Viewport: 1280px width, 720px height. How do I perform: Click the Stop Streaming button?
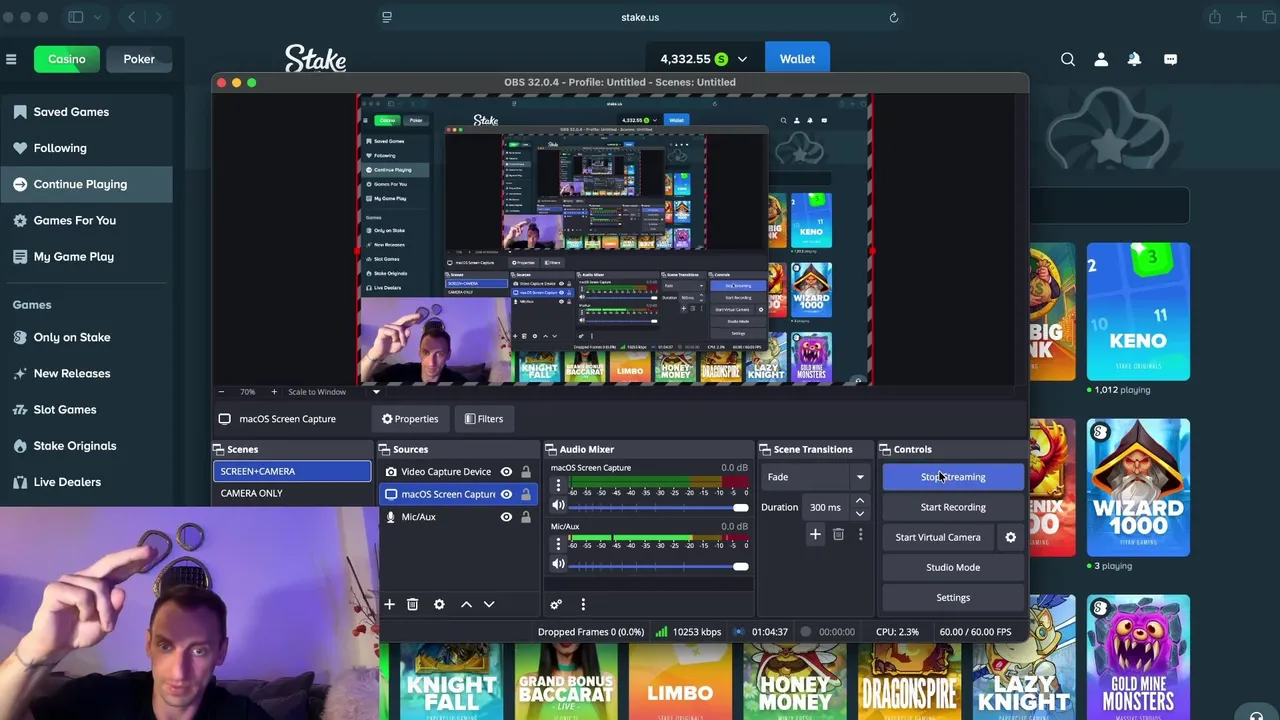coord(953,477)
